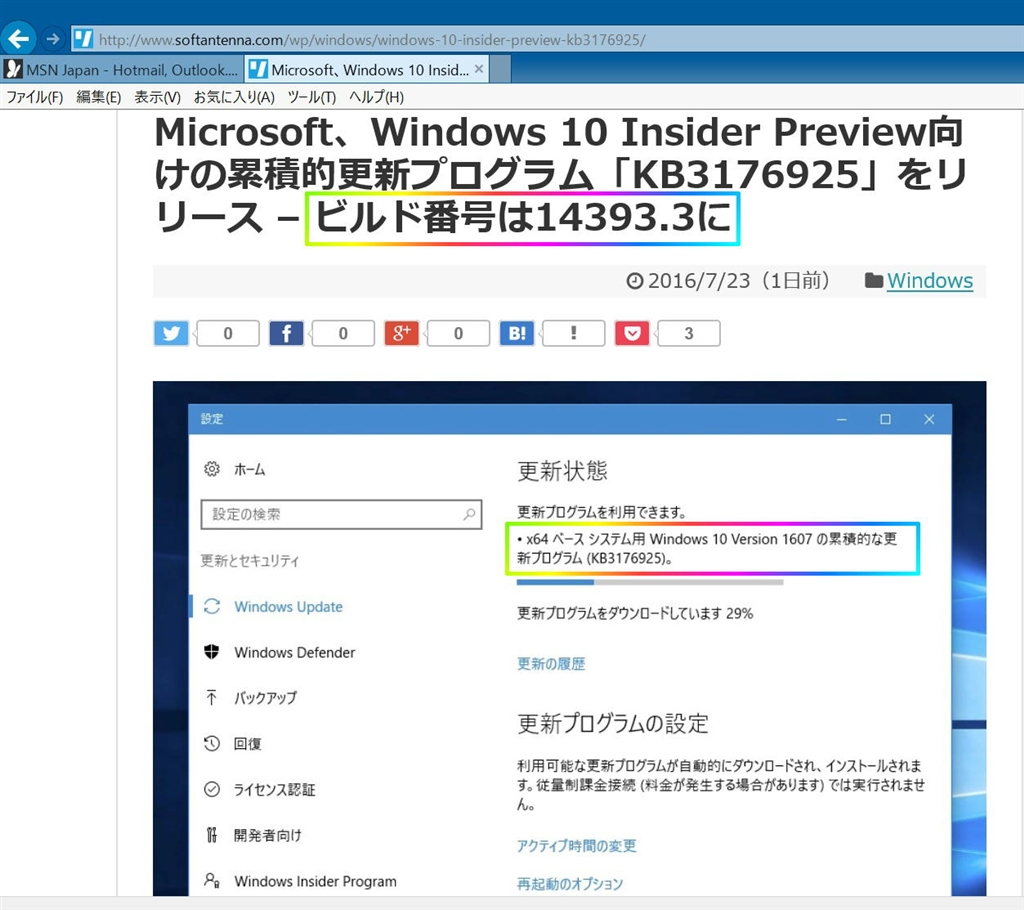Select Windows Defender in sidebar

295,652
